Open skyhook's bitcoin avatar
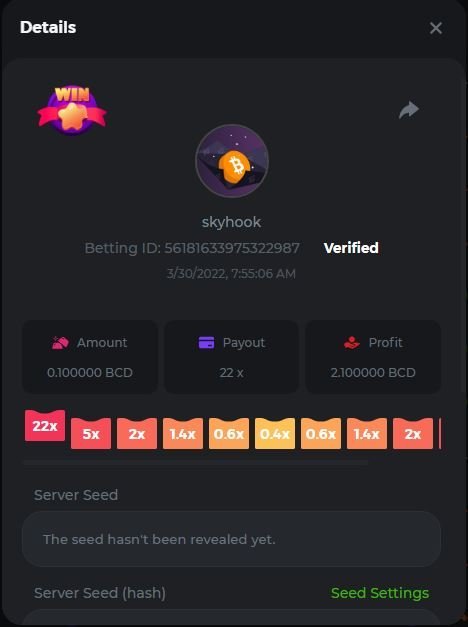This screenshot has width=468, height=627. point(232,161)
